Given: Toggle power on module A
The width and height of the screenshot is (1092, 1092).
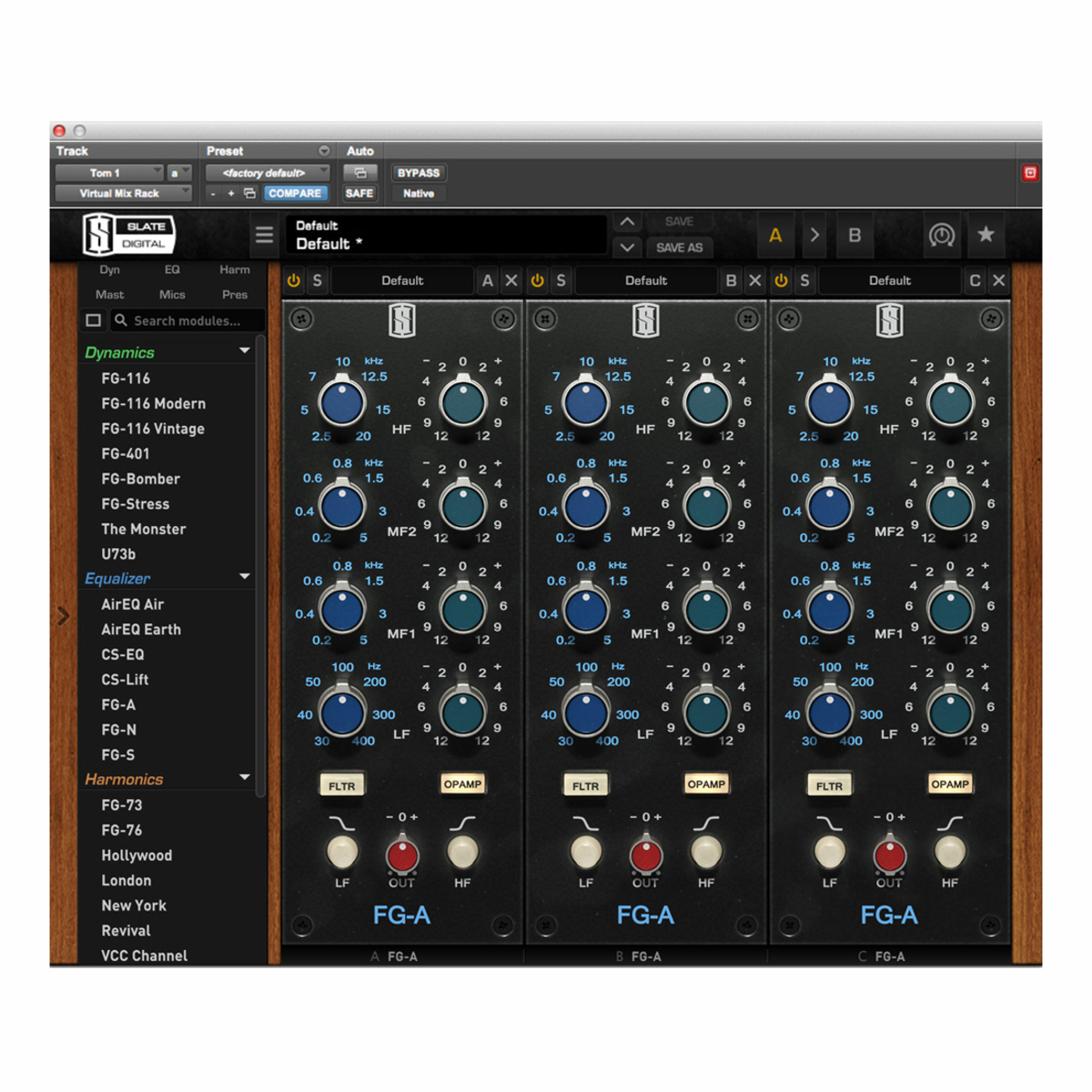Looking at the screenshot, I should point(294,280).
